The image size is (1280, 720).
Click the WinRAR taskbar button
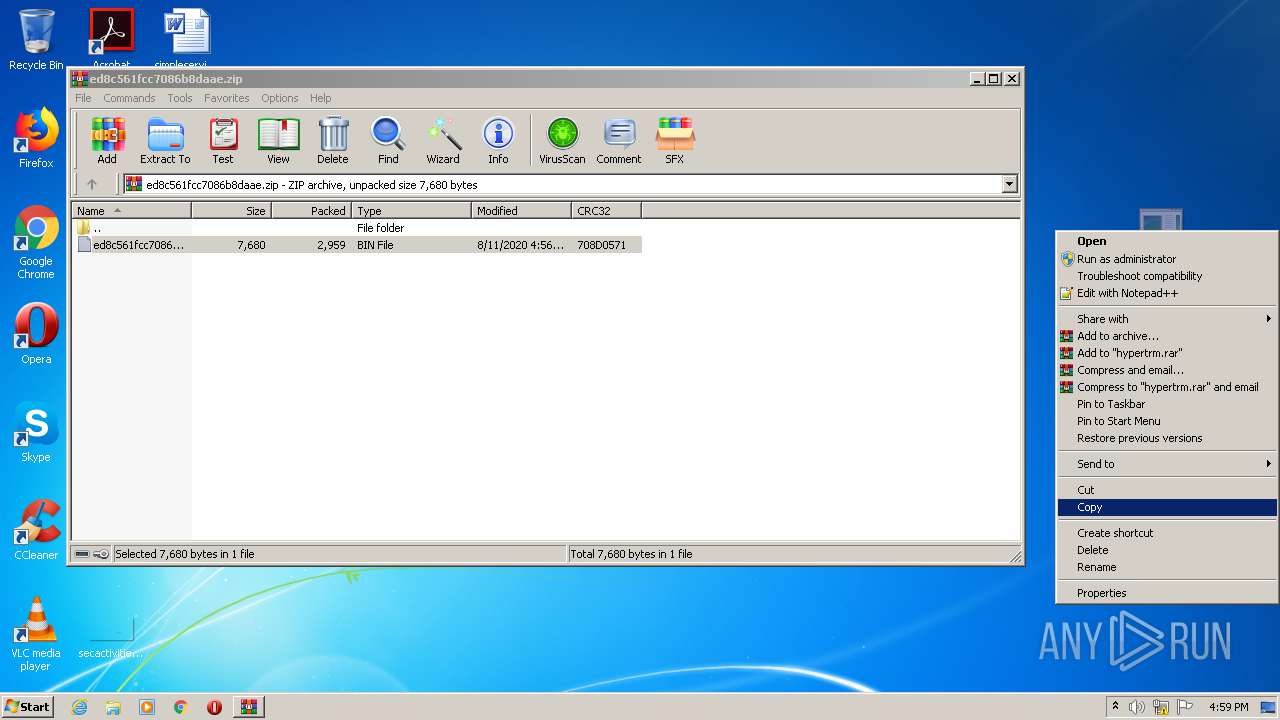coord(249,707)
